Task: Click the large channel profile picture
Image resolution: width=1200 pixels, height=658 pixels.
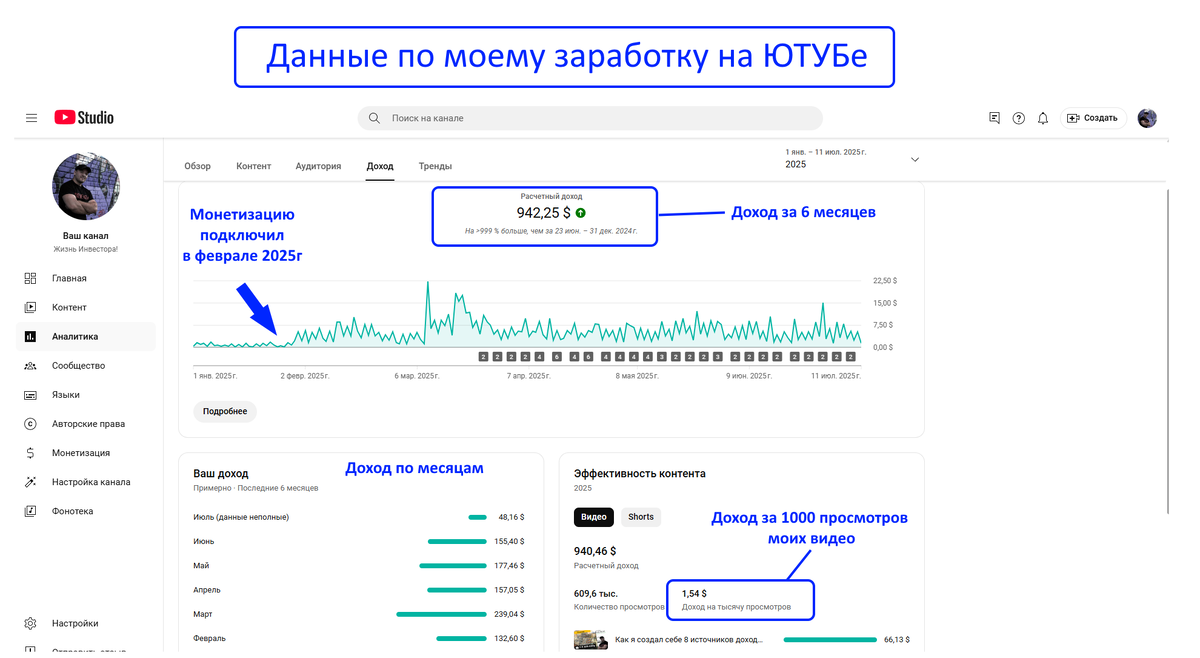Action: 86,187
